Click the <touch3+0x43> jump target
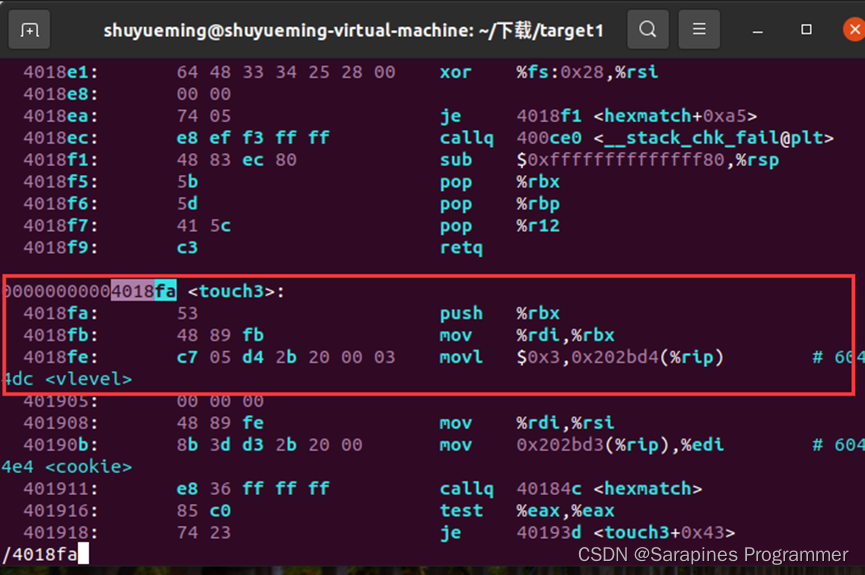The height and width of the screenshot is (575, 865). tap(664, 533)
